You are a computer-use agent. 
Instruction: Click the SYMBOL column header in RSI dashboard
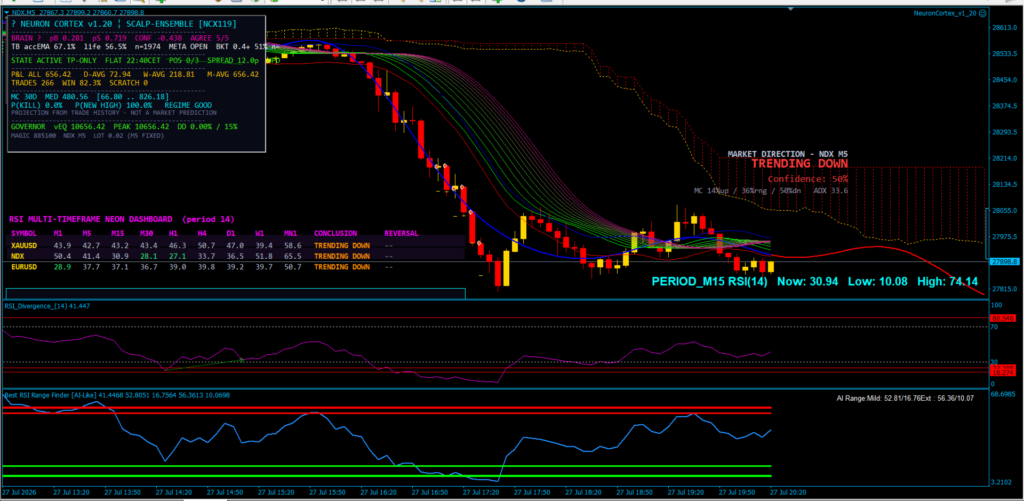click(x=24, y=233)
